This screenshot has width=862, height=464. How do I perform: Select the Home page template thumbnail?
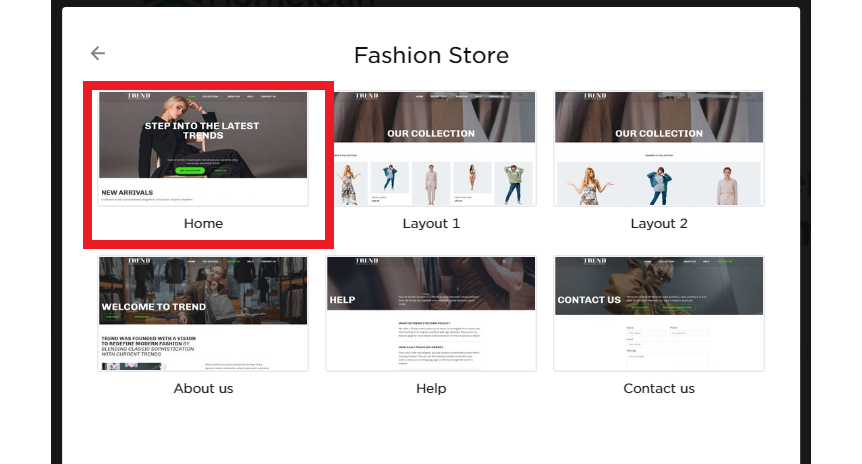pyautogui.click(x=203, y=148)
